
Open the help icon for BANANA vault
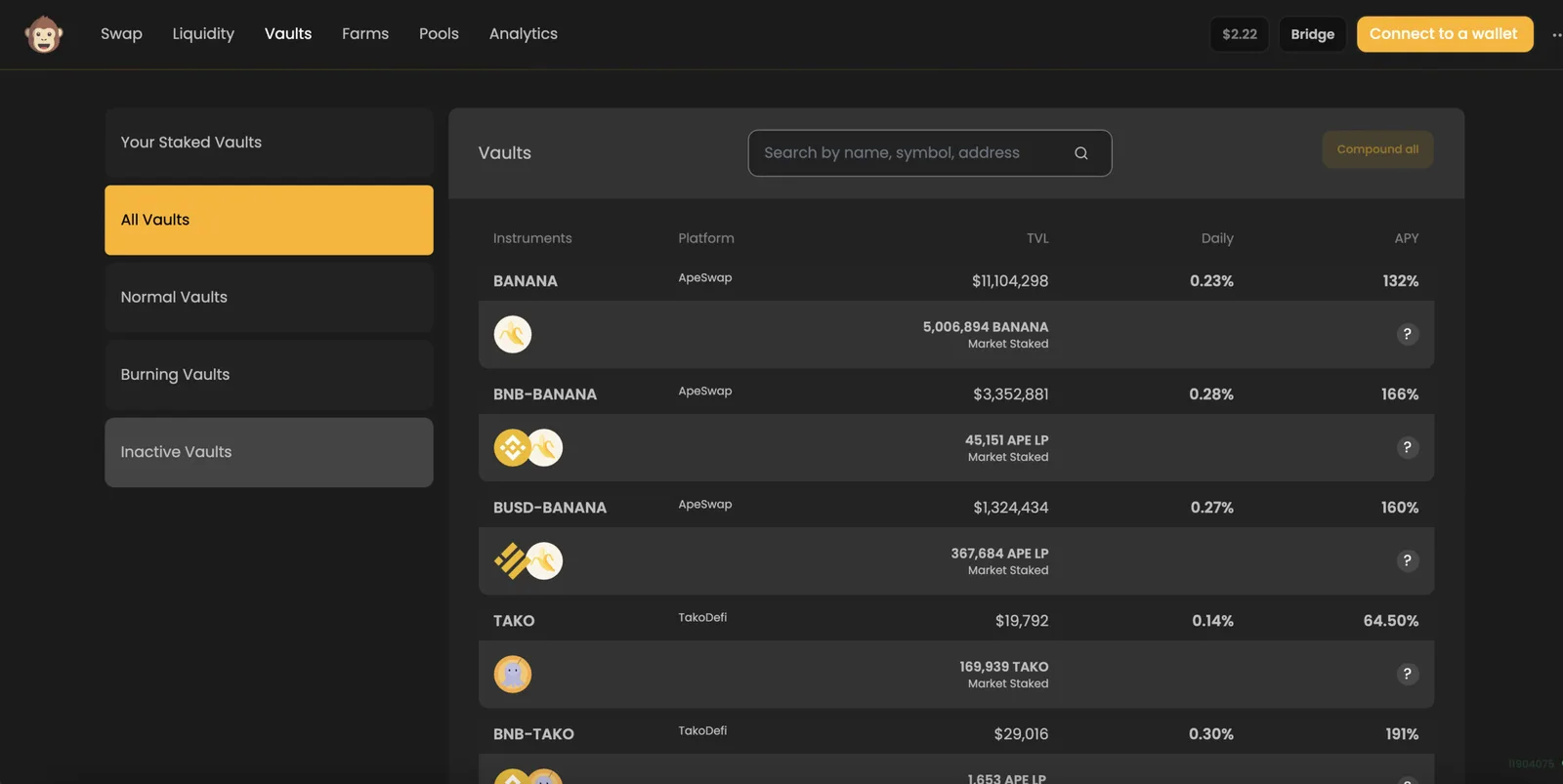[x=1407, y=334]
